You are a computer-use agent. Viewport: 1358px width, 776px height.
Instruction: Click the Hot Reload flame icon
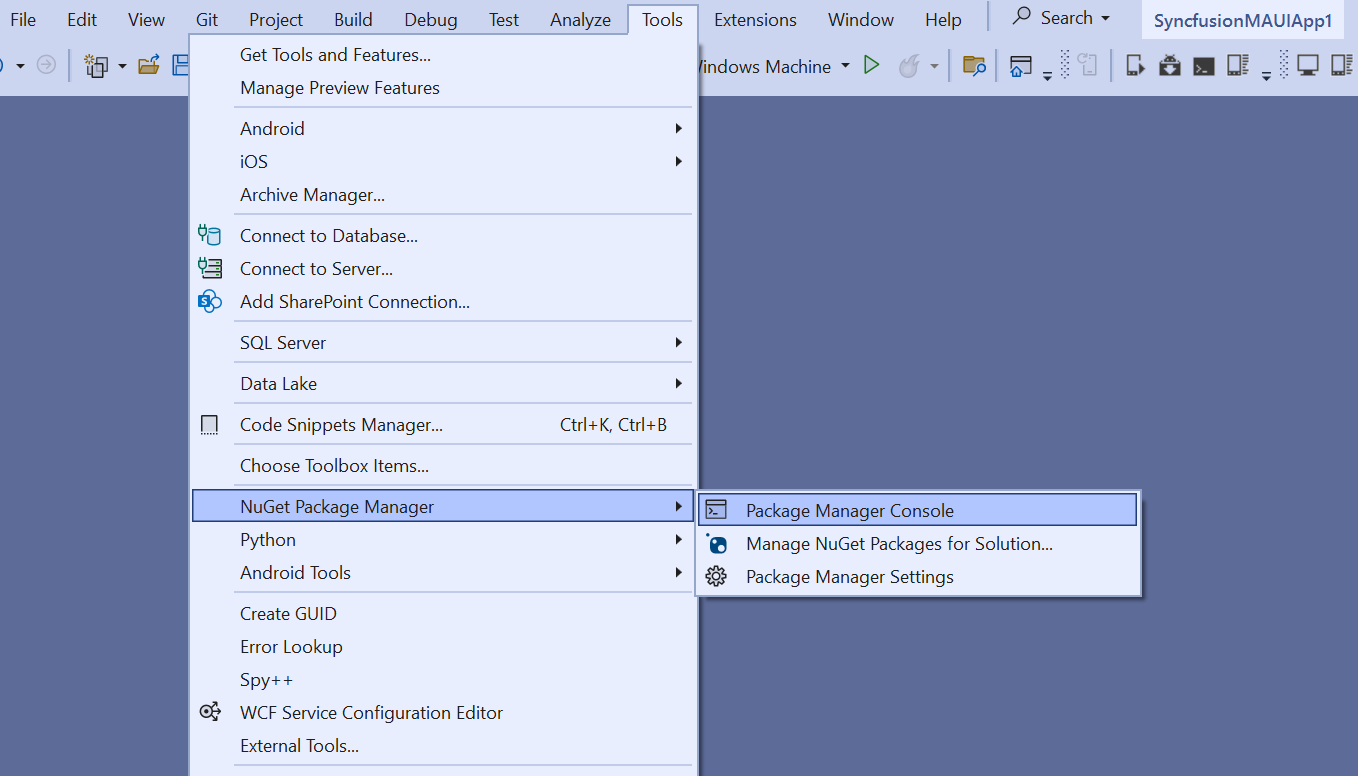908,66
